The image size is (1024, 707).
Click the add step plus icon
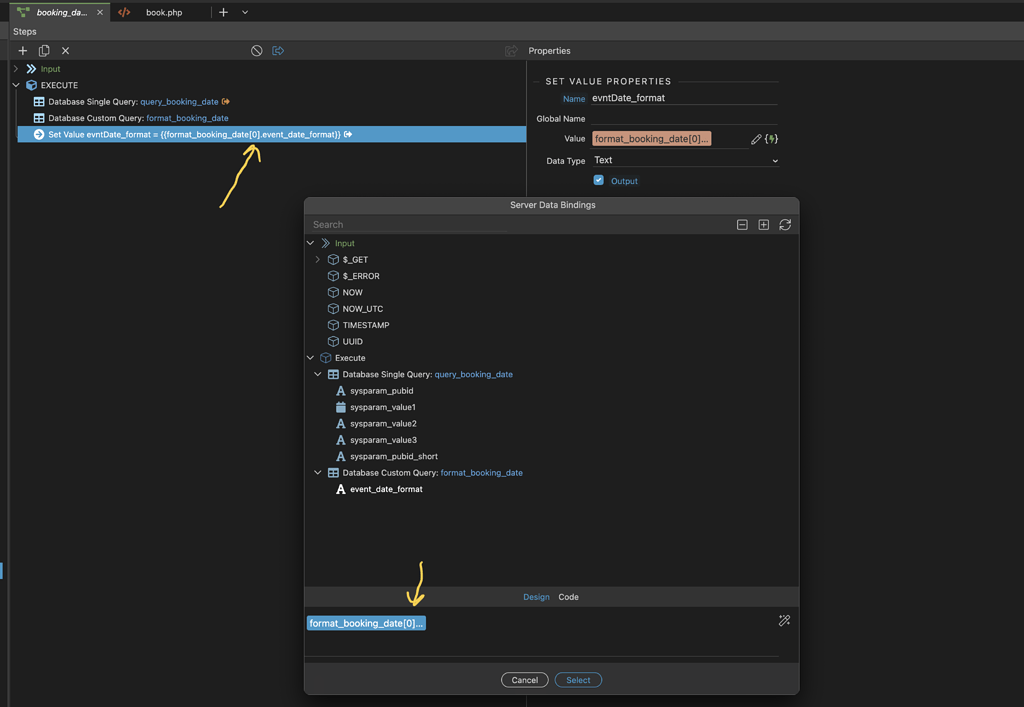[23, 51]
